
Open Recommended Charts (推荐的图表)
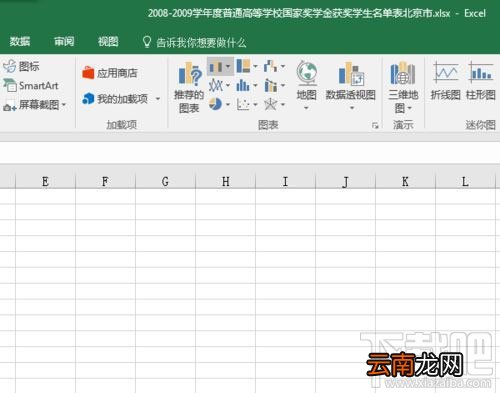(189, 88)
